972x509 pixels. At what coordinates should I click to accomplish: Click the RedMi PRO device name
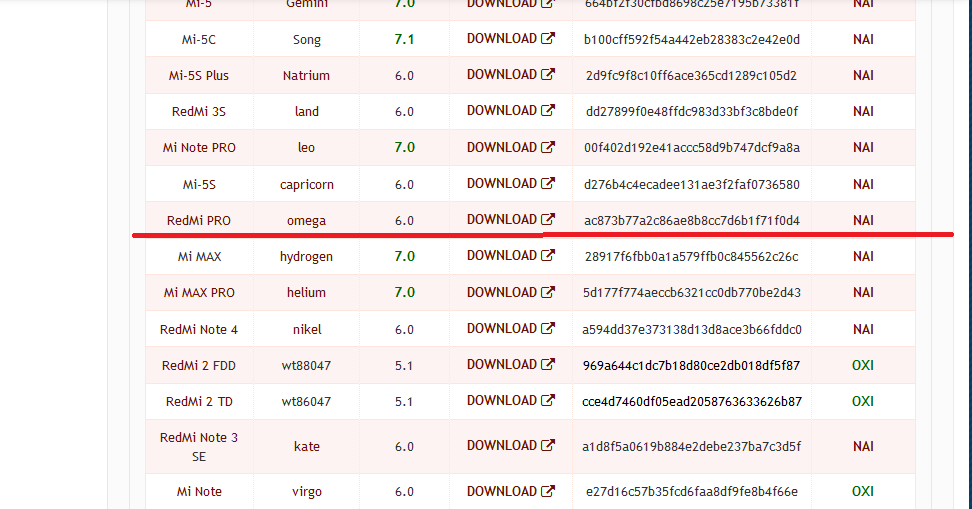pos(199,221)
